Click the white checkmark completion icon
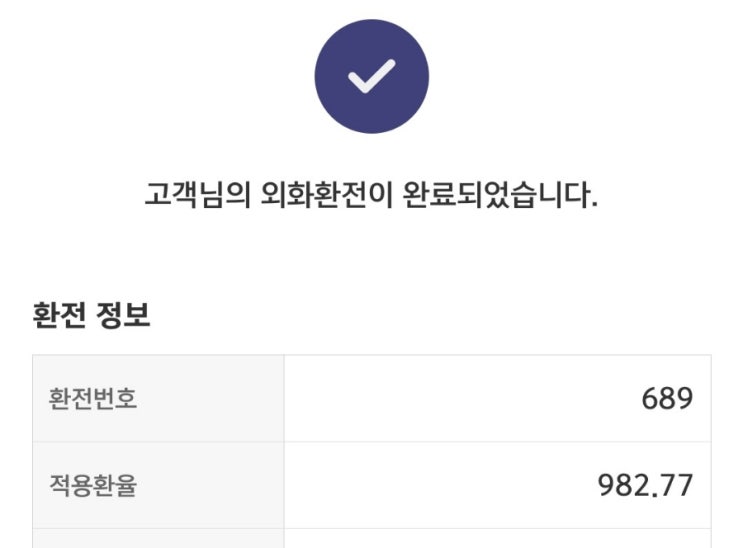 pyautogui.click(x=371, y=77)
